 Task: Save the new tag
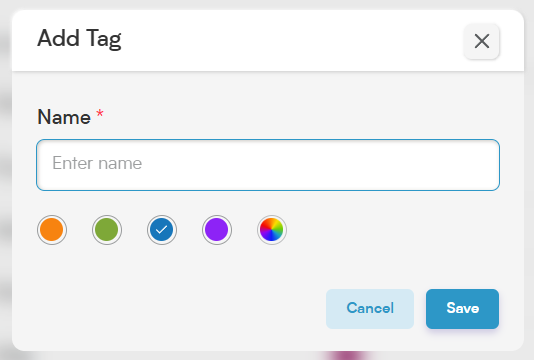(462, 309)
